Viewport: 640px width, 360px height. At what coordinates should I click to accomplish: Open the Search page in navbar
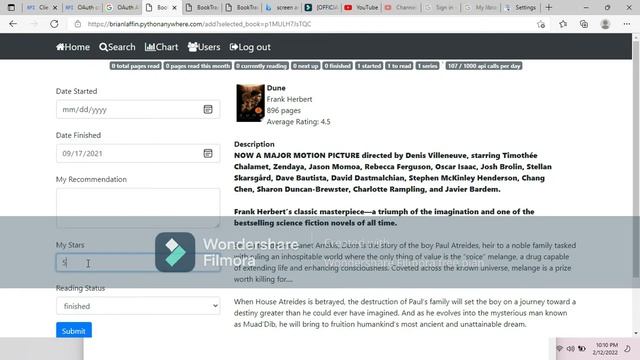tap(117, 47)
